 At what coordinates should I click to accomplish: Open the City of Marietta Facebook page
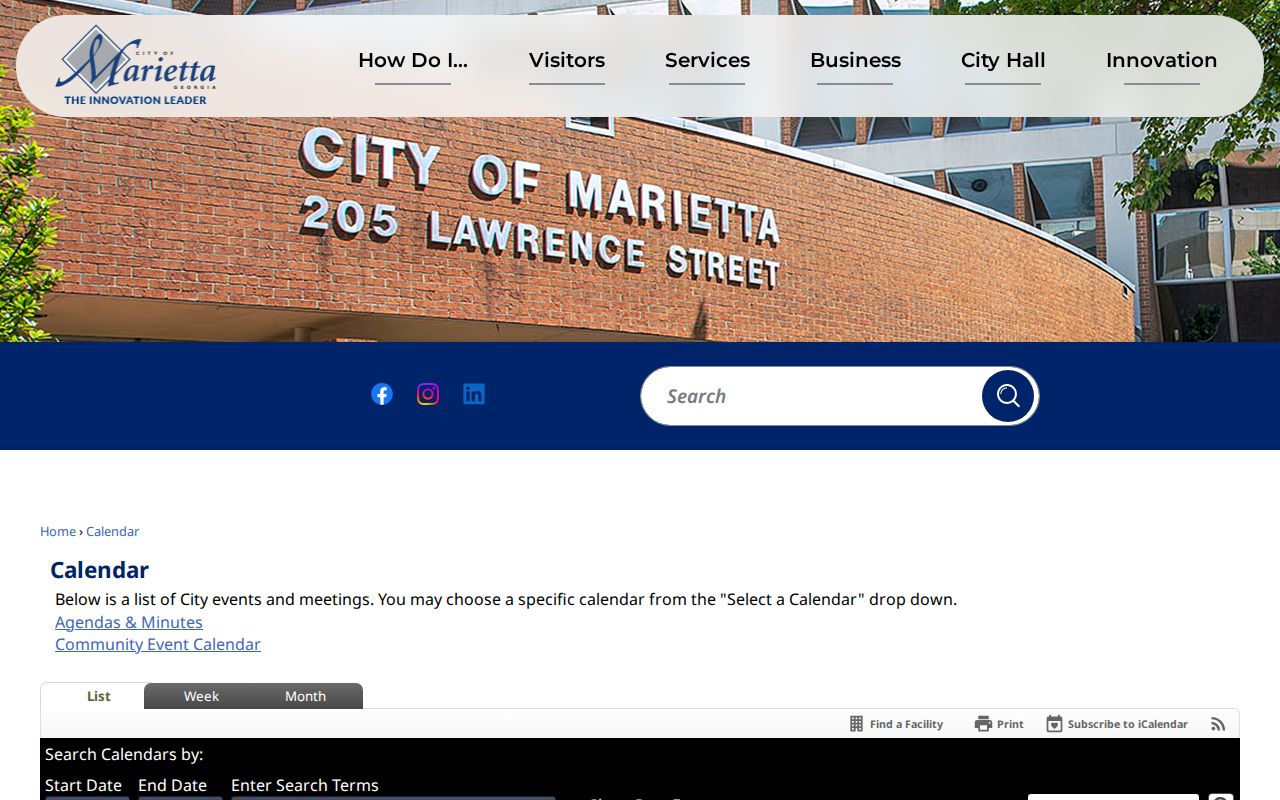pyautogui.click(x=382, y=394)
